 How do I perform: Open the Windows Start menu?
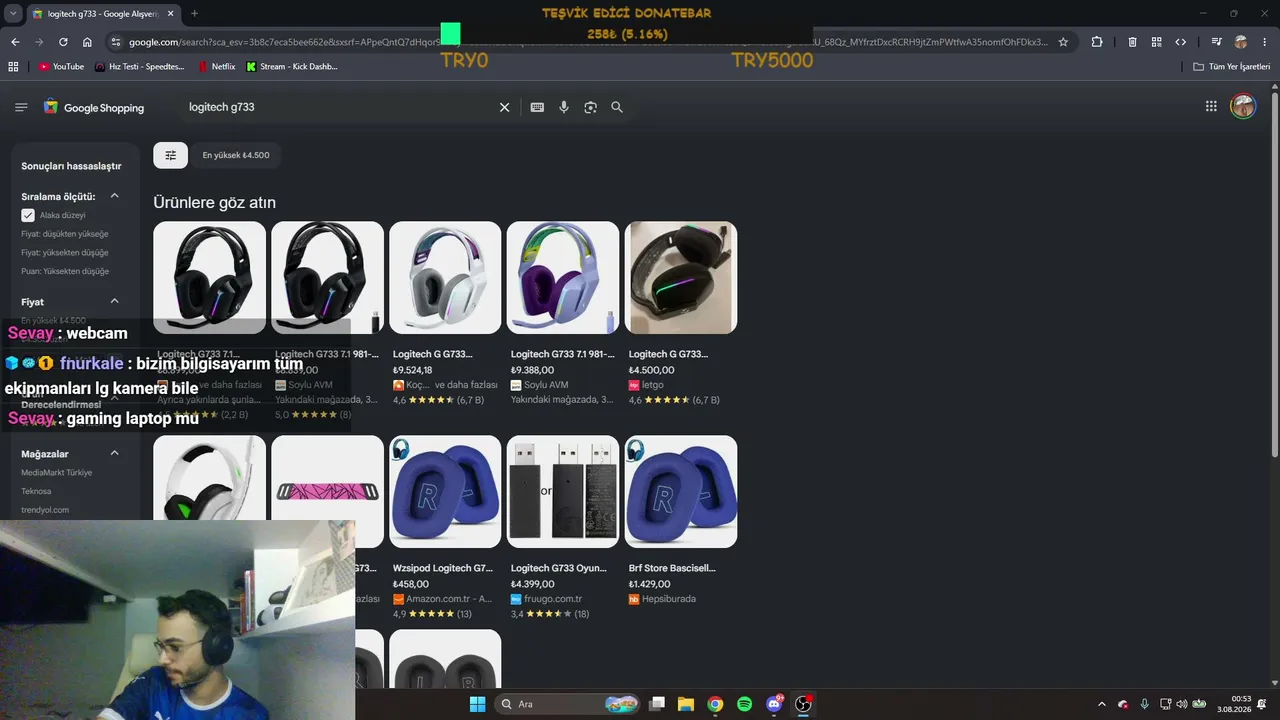477,704
